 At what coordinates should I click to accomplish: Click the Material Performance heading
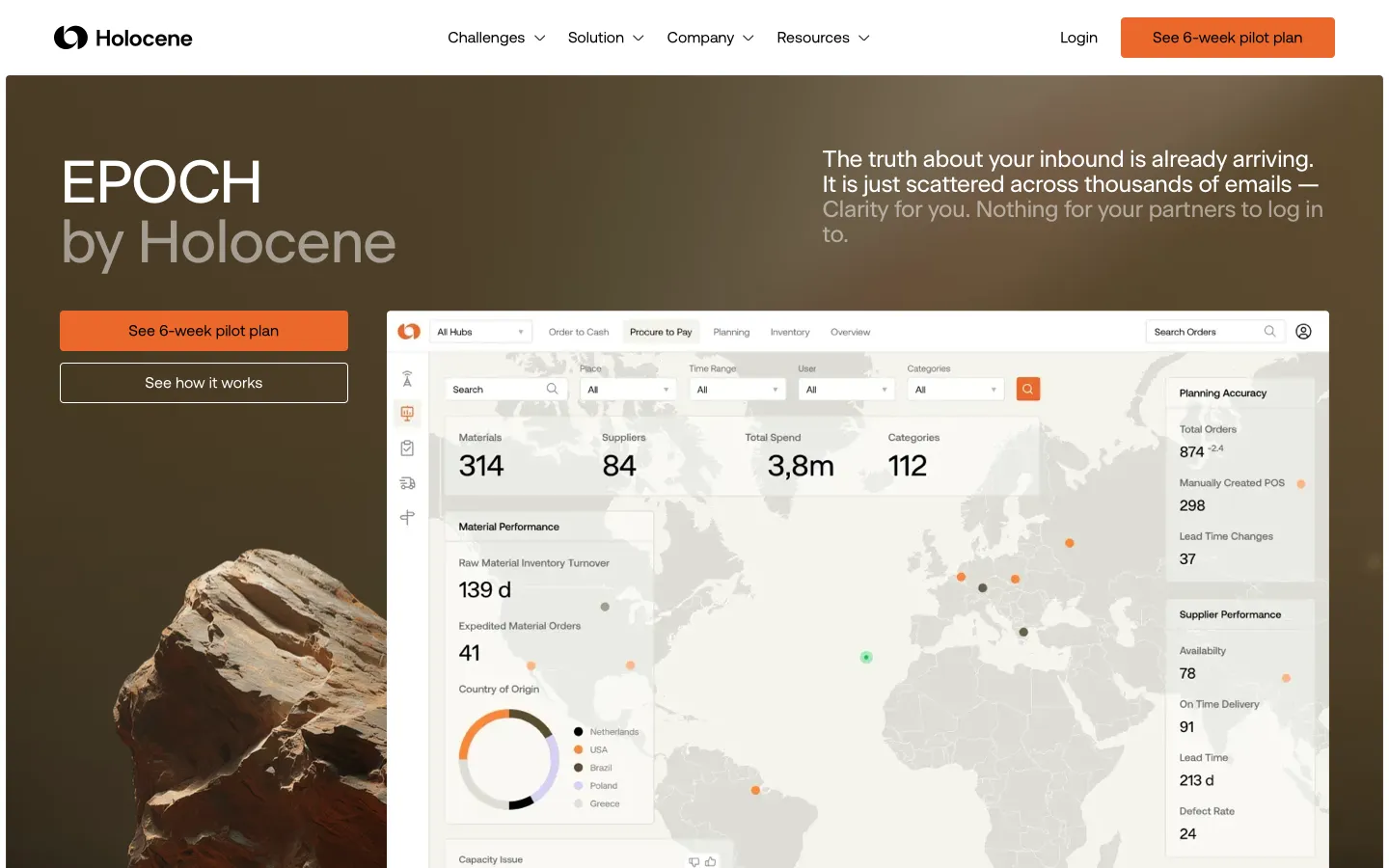click(x=508, y=527)
